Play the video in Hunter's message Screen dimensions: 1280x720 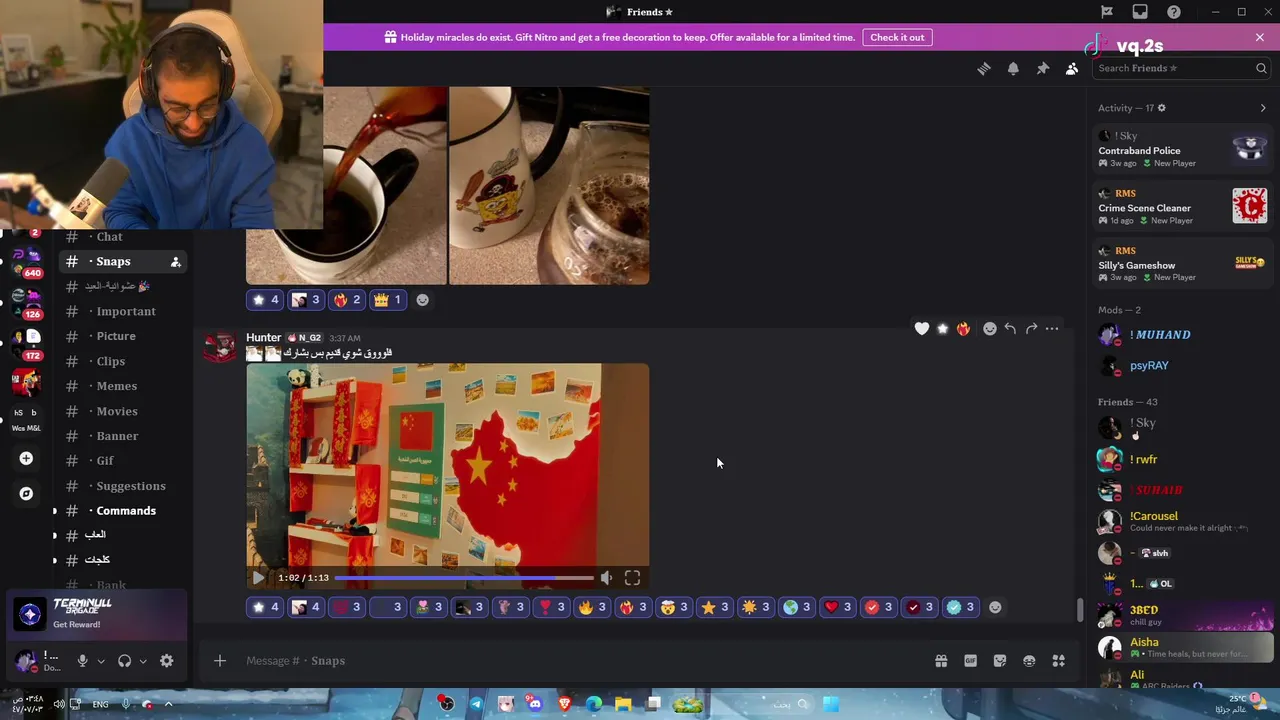tap(258, 578)
